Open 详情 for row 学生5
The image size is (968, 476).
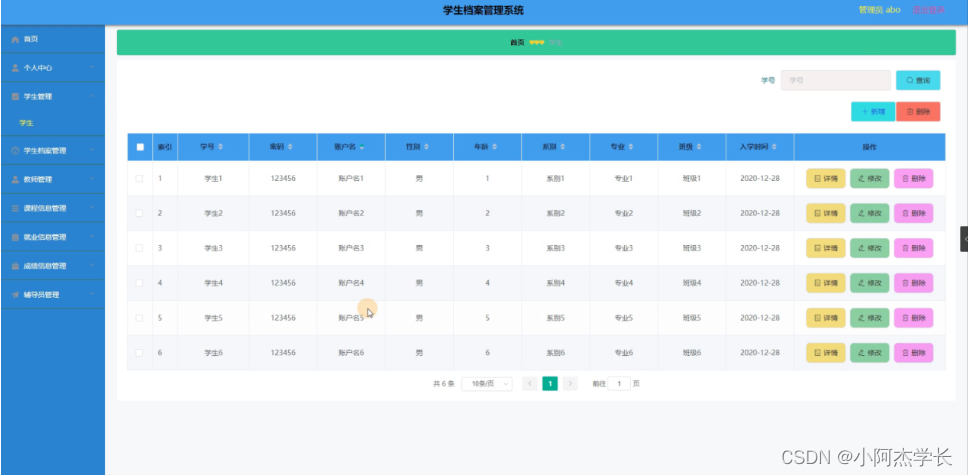tap(825, 318)
